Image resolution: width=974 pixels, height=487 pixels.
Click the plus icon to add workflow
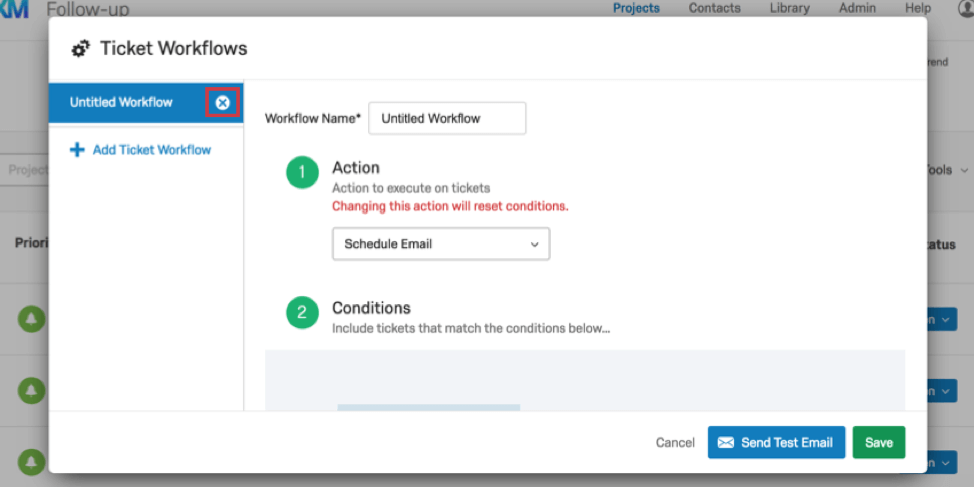point(77,150)
